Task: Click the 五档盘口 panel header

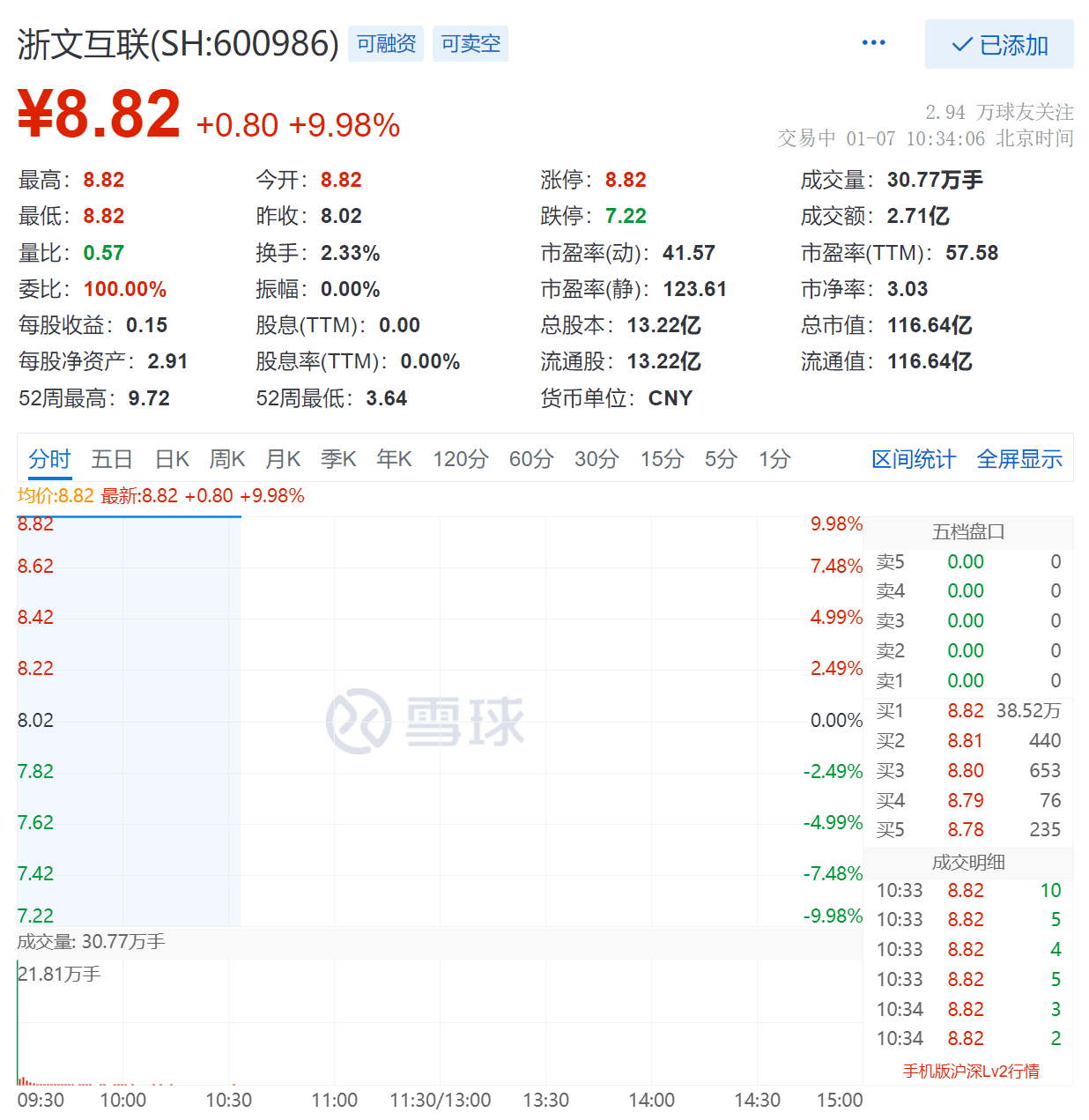Action: pyautogui.click(x=968, y=531)
